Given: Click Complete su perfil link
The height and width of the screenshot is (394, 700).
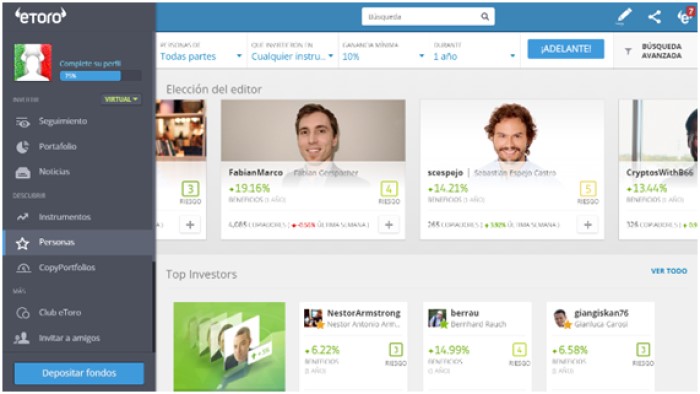Looking at the screenshot, I should click(x=90, y=63).
